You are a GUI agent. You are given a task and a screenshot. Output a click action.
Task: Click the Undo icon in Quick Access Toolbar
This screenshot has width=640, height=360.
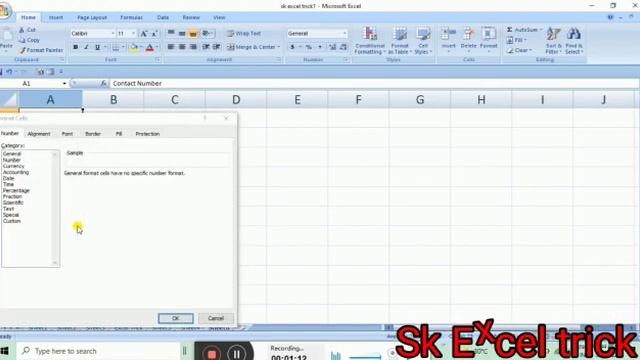pyautogui.click(x=9, y=72)
